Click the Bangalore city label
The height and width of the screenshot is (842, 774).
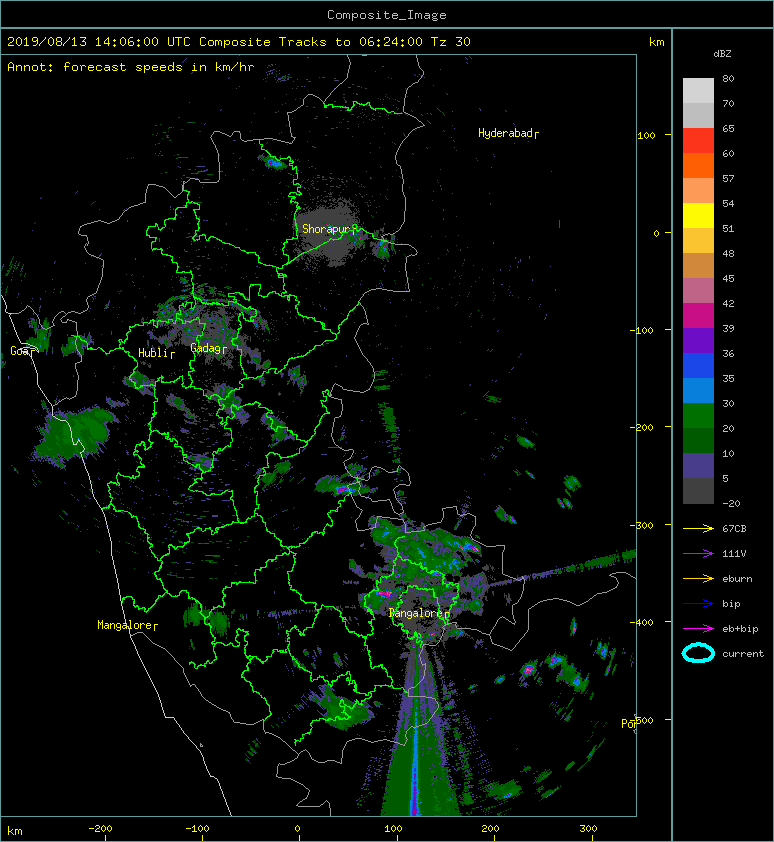(x=417, y=613)
